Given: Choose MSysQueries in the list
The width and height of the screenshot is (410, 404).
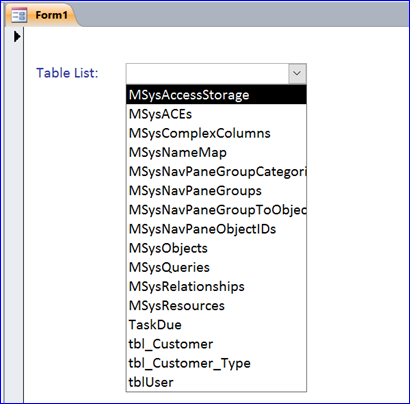Looking at the screenshot, I should click(216, 267).
